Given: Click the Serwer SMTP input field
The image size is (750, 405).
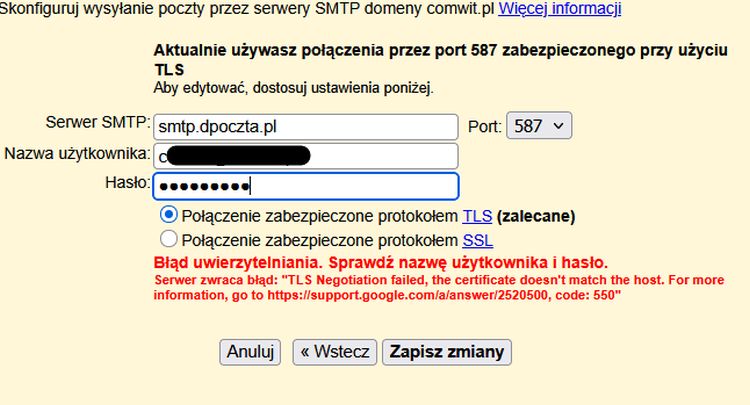Looking at the screenshot, I should click(x=306, y=127).
